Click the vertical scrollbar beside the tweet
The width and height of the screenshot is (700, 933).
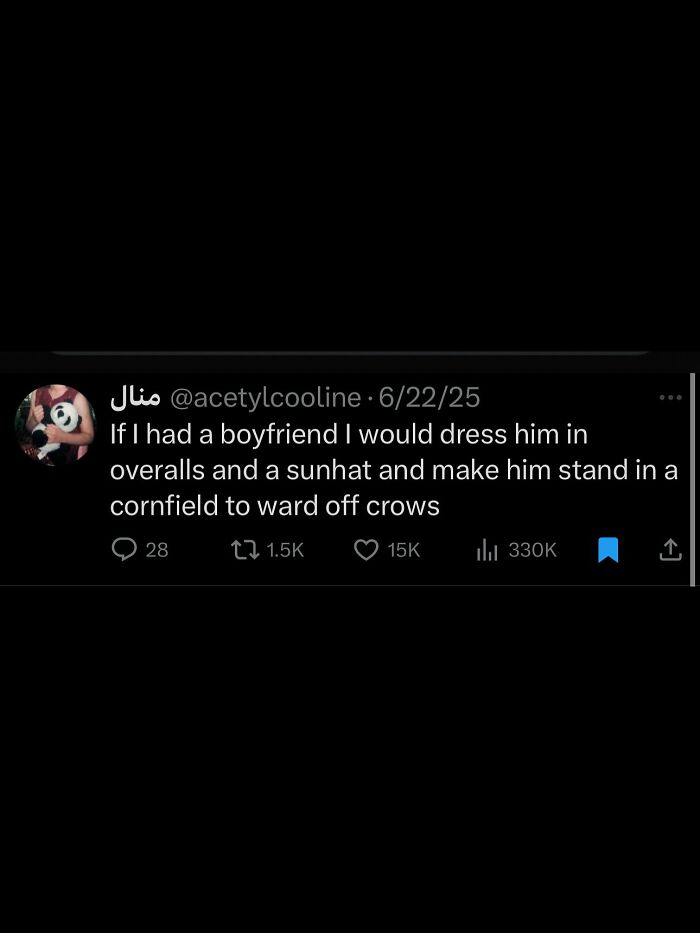click(692, 480)
